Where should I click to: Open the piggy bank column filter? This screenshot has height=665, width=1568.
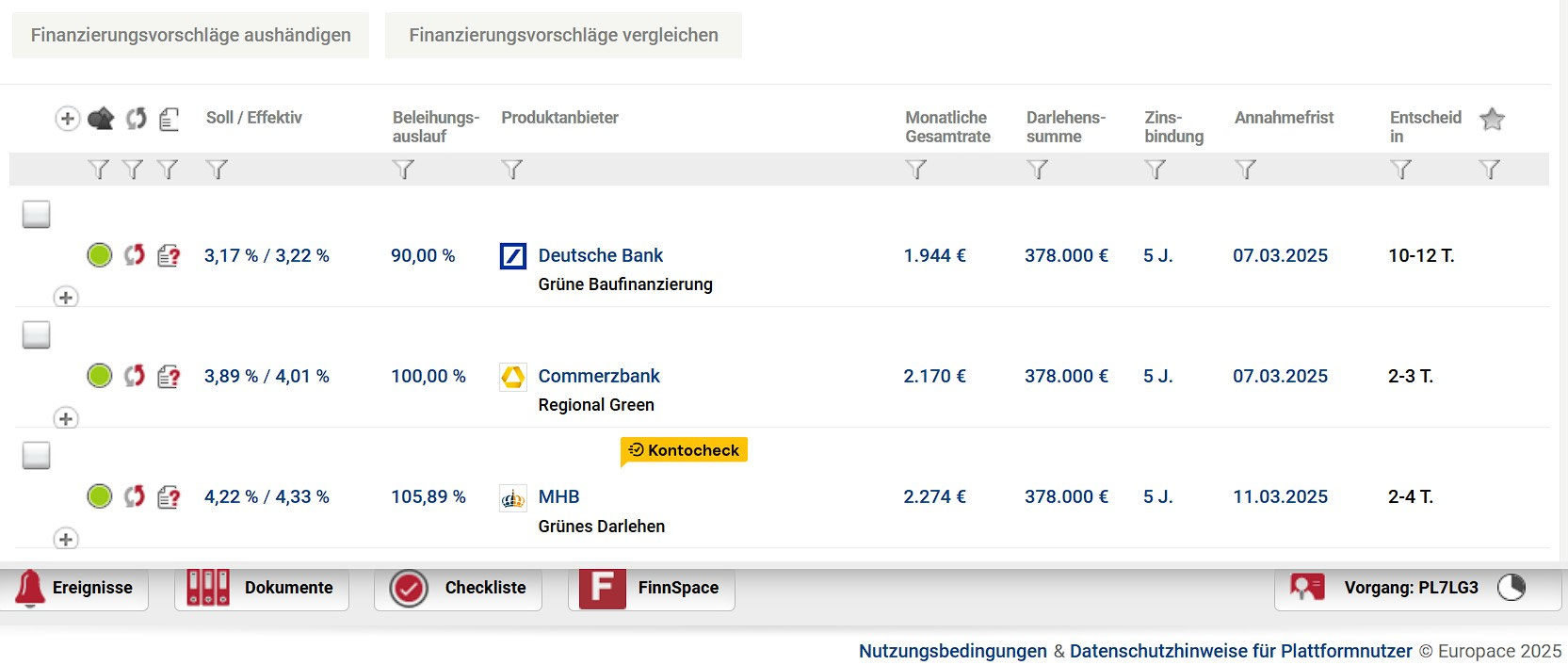[x=98, y=170]
